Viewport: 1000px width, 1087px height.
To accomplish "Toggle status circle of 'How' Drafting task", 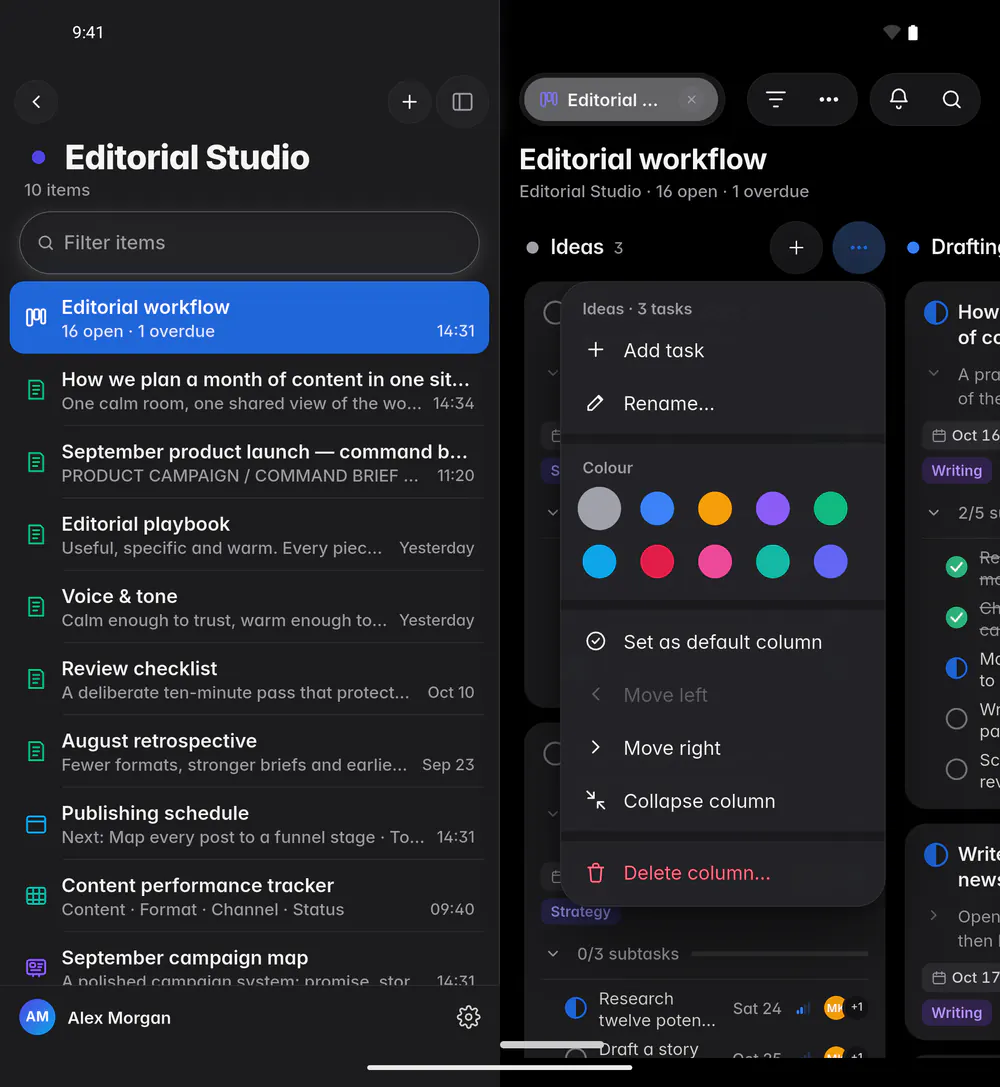I will [x=936, y=313].
